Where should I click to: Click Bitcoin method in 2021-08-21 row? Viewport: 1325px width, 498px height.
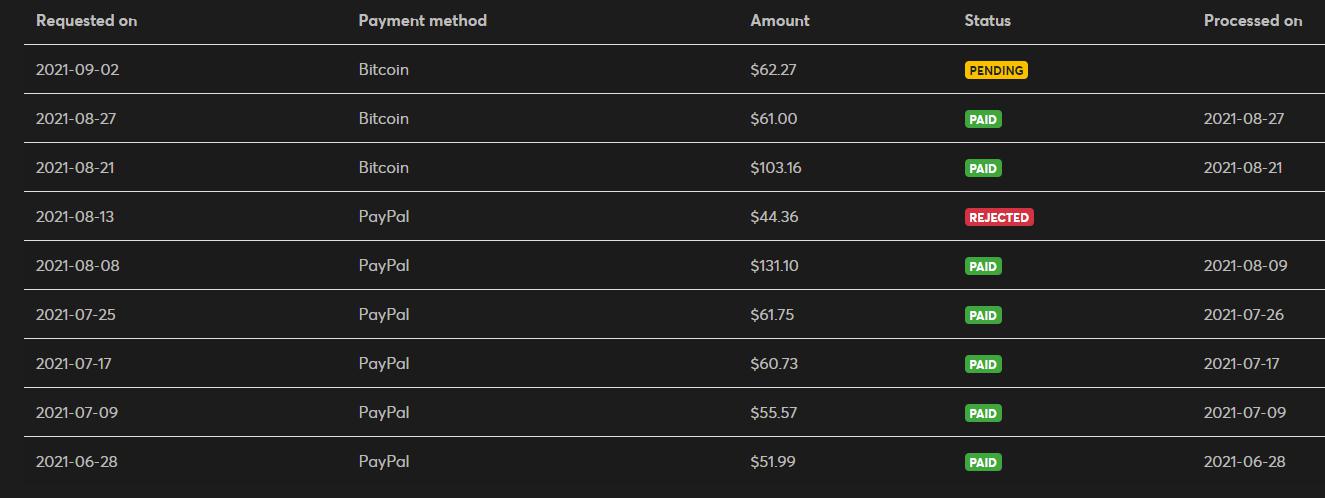[x=383, y=168]
